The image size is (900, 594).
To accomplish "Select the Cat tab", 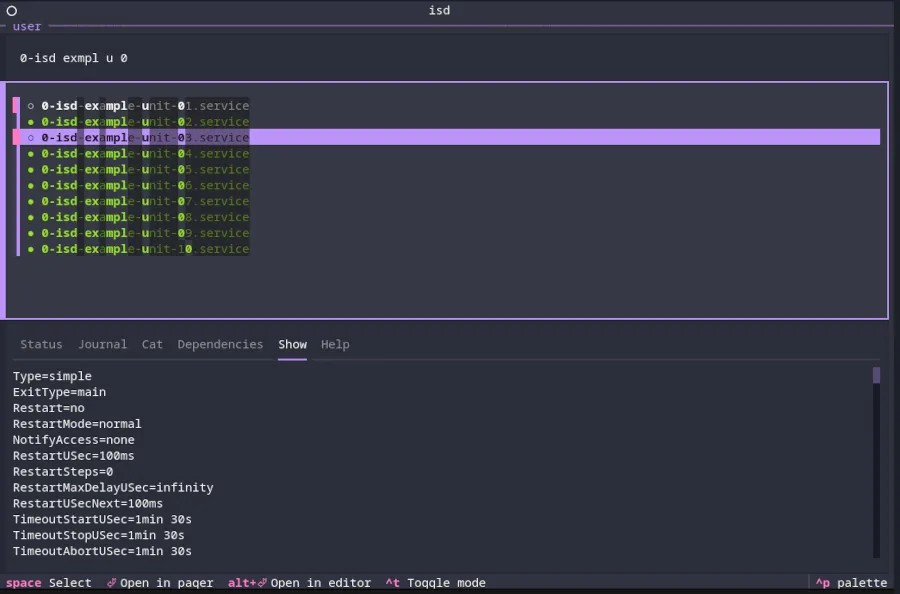I will 152,344.
